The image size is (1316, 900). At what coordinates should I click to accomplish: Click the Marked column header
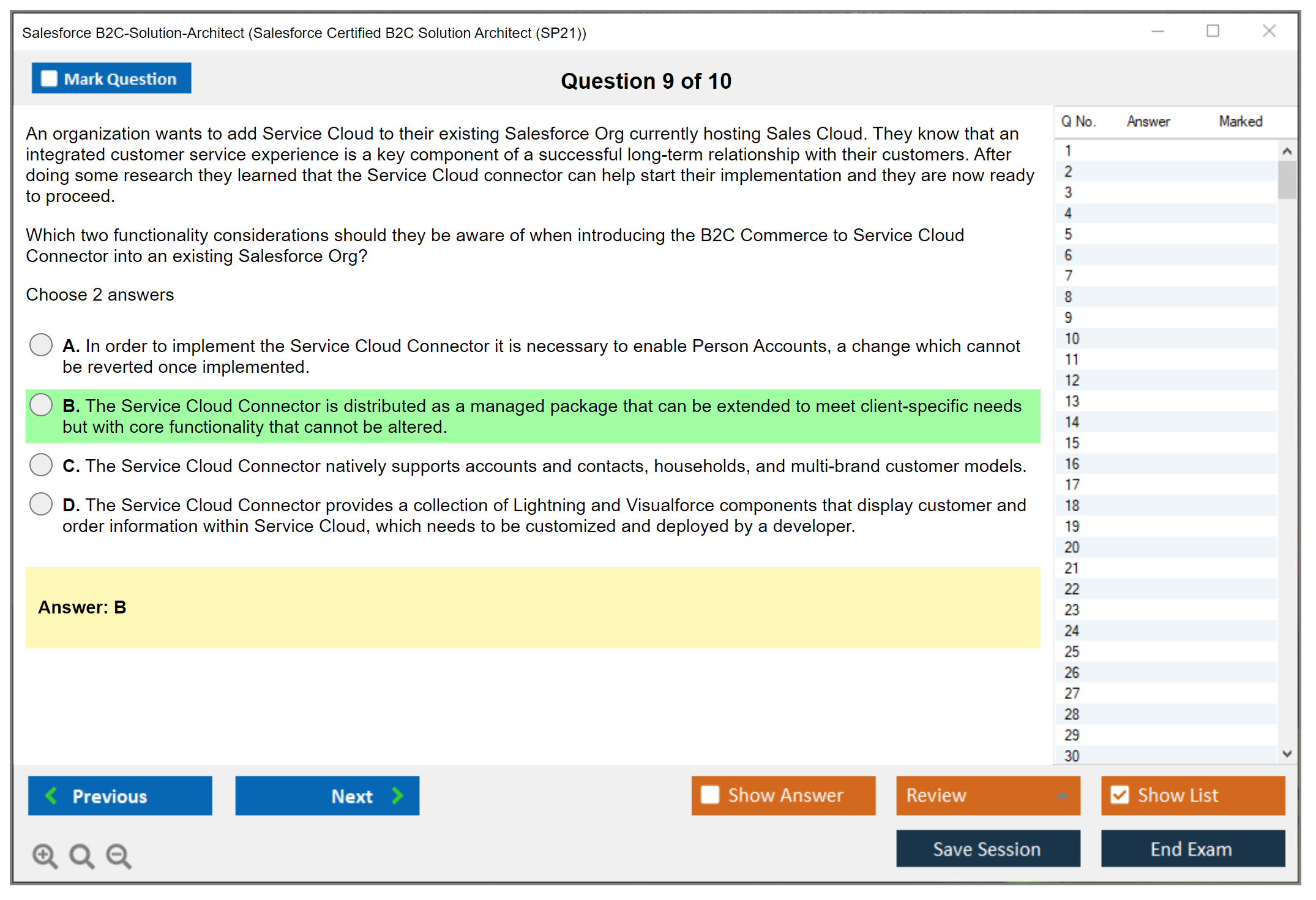pos(1240,121)
